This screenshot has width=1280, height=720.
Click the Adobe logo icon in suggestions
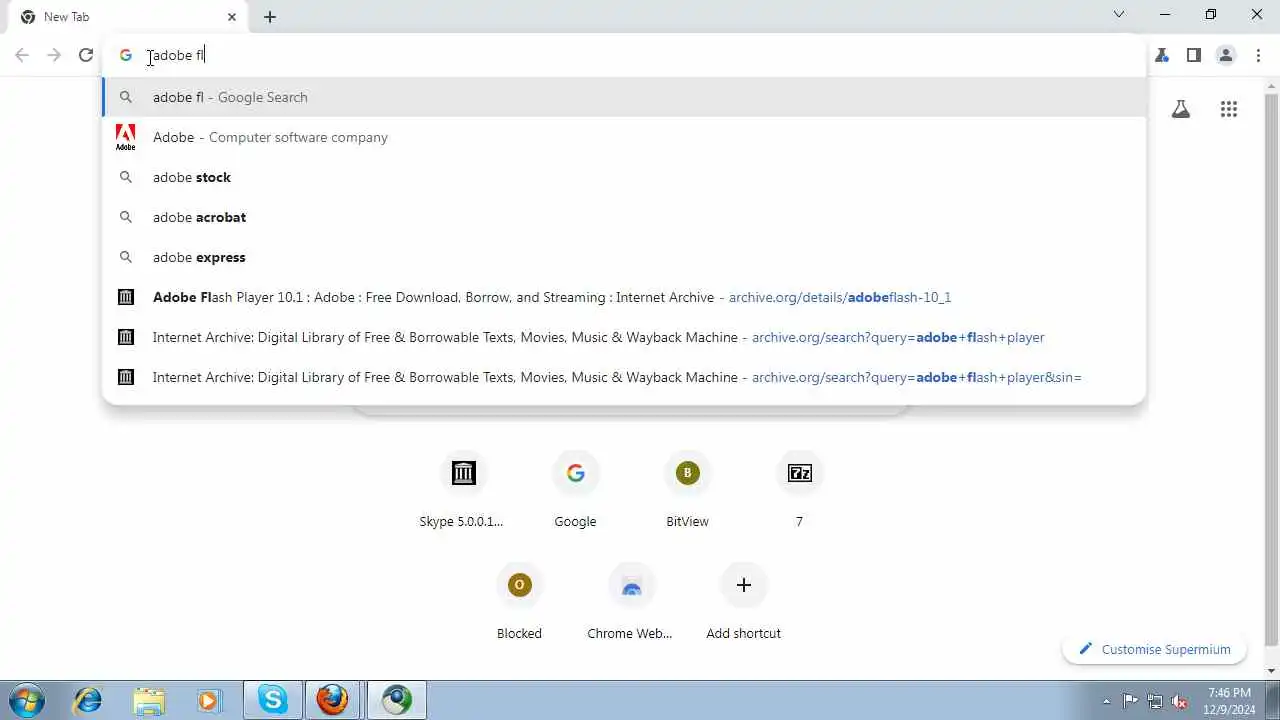[126, 137]
